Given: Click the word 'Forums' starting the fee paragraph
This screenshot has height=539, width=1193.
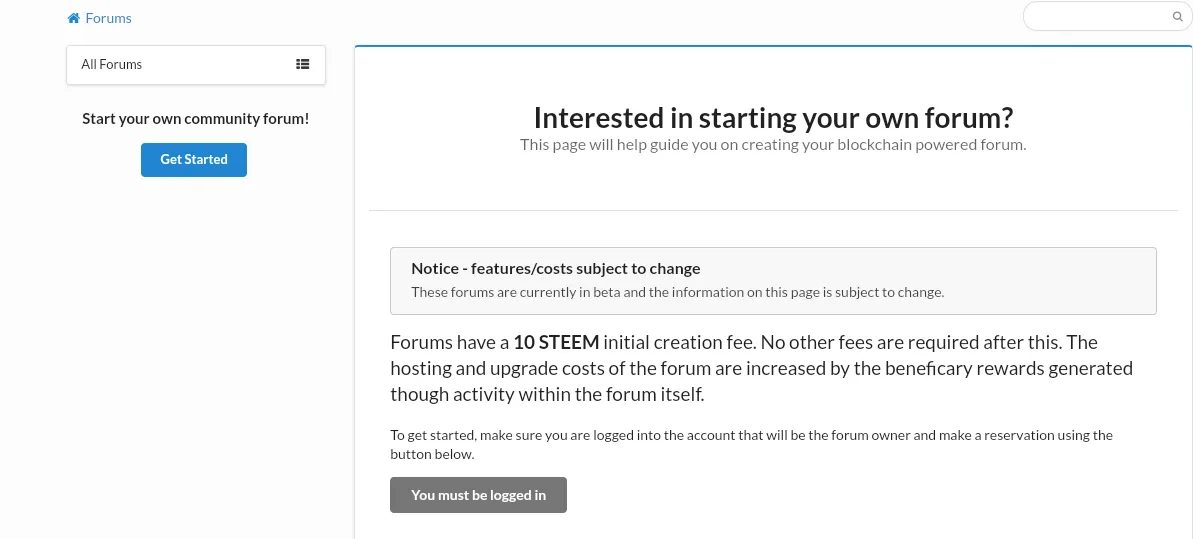Looking at the screenshot, I should pyautogui.click(x=422, y=343).
